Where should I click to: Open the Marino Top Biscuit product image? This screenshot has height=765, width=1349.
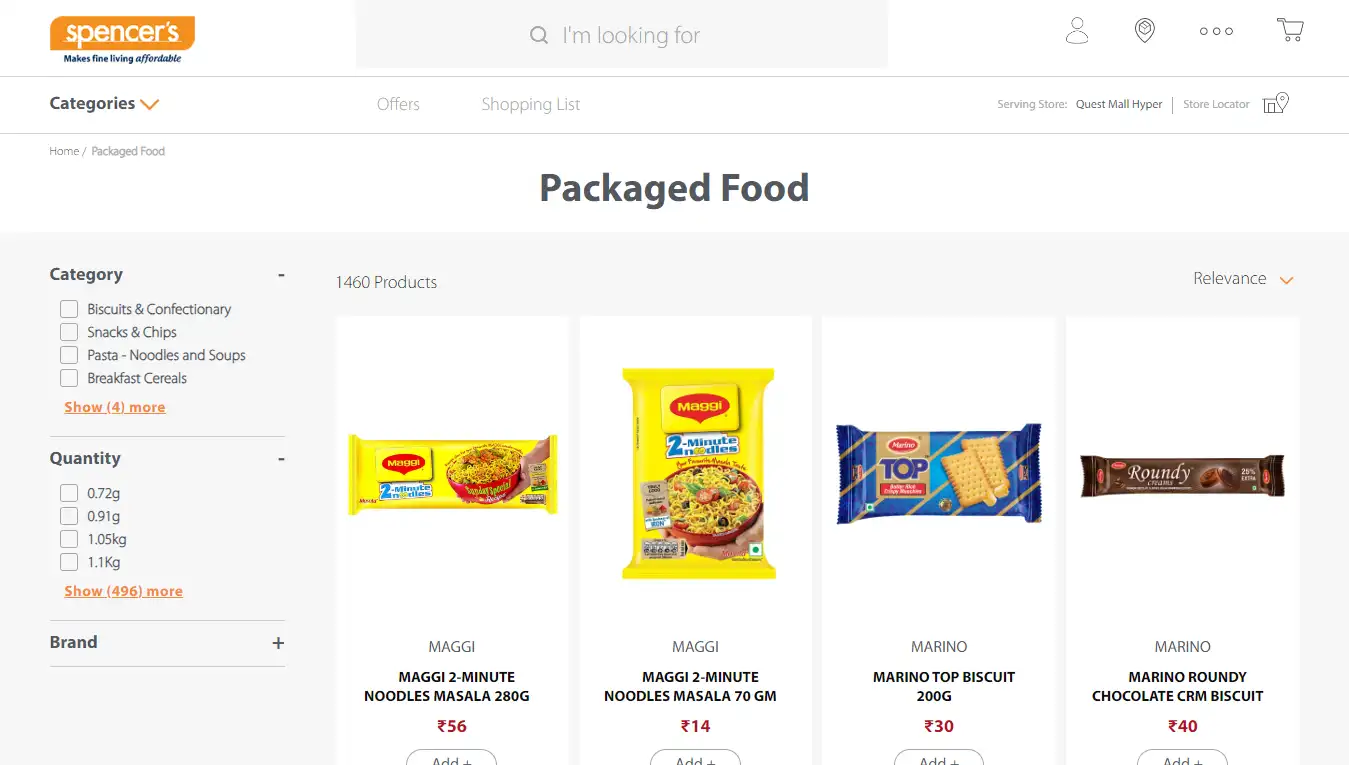(938, 474)
